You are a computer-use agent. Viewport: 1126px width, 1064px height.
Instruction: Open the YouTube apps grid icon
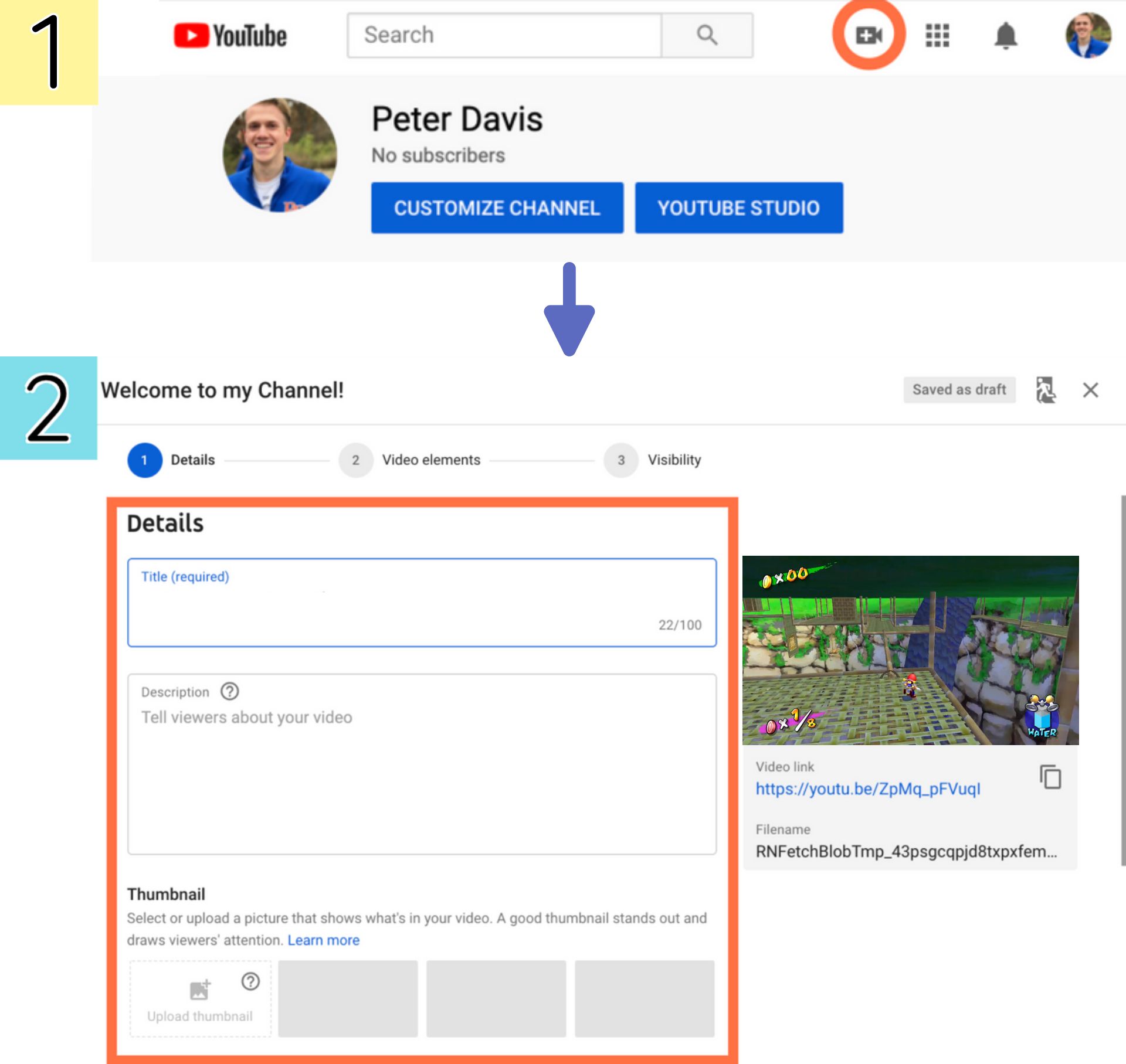pos(937,35)
